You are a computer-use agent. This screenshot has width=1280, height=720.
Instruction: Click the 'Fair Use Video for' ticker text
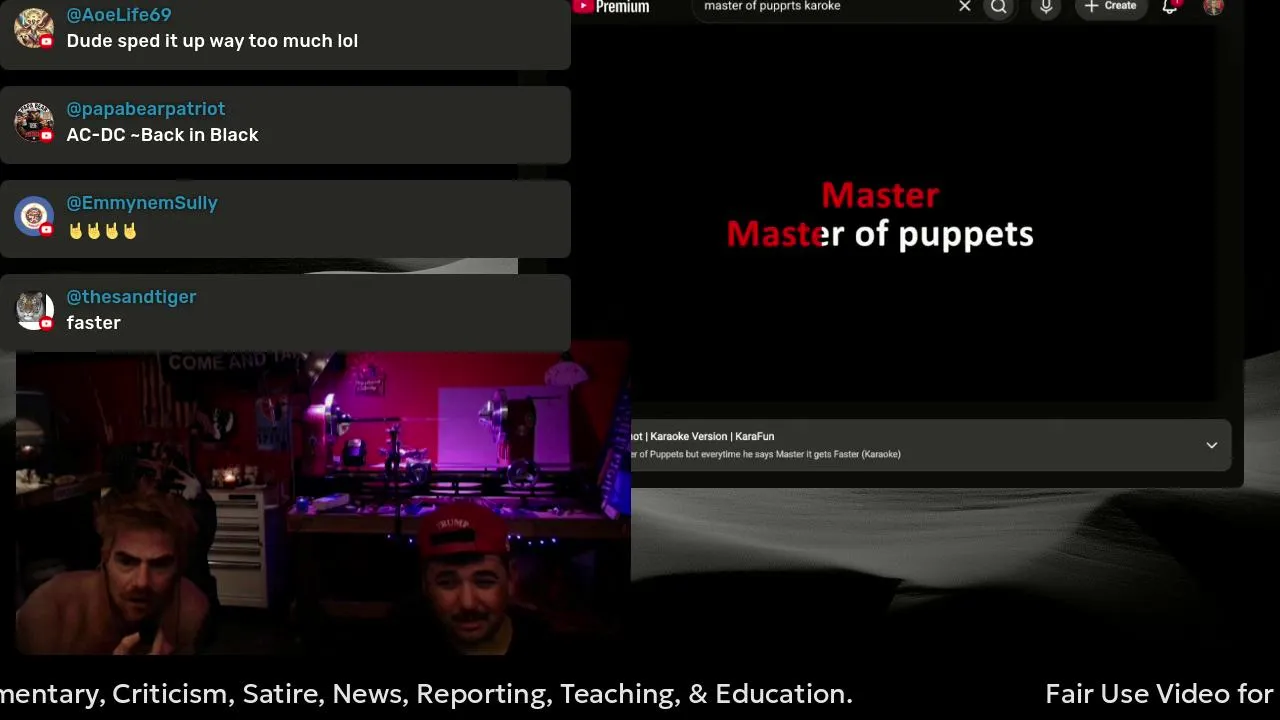[1159, 694]
